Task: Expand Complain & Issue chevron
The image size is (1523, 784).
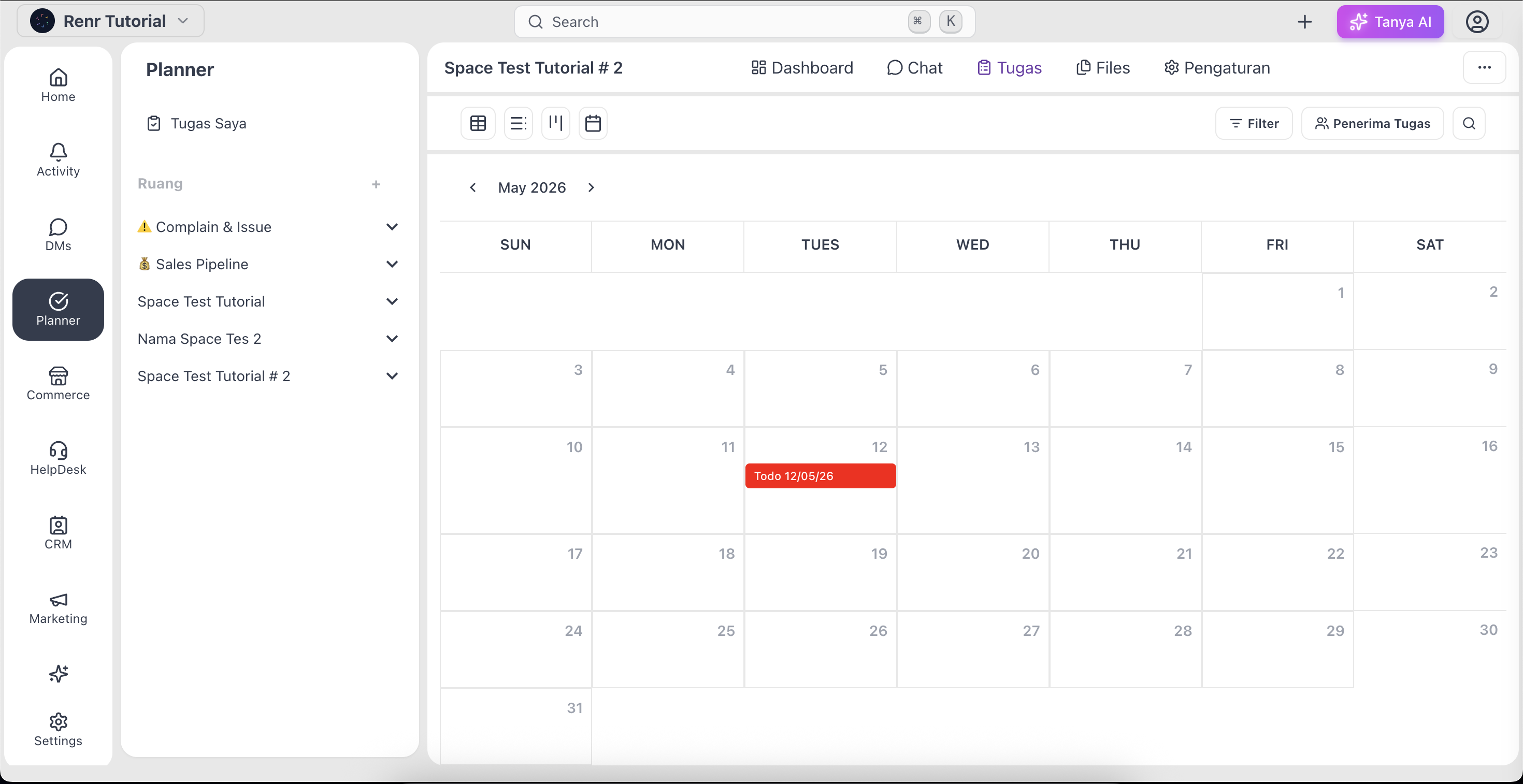Action: coord(392,227)
